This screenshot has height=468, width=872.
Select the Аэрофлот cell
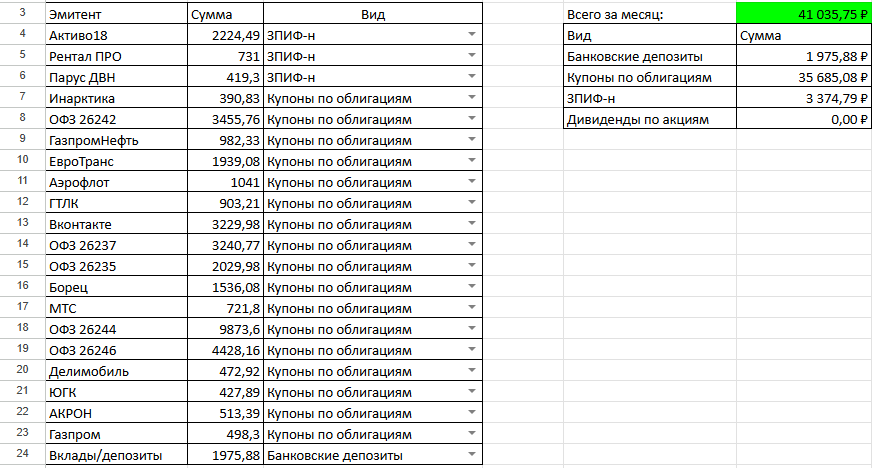tap(117, 182)
